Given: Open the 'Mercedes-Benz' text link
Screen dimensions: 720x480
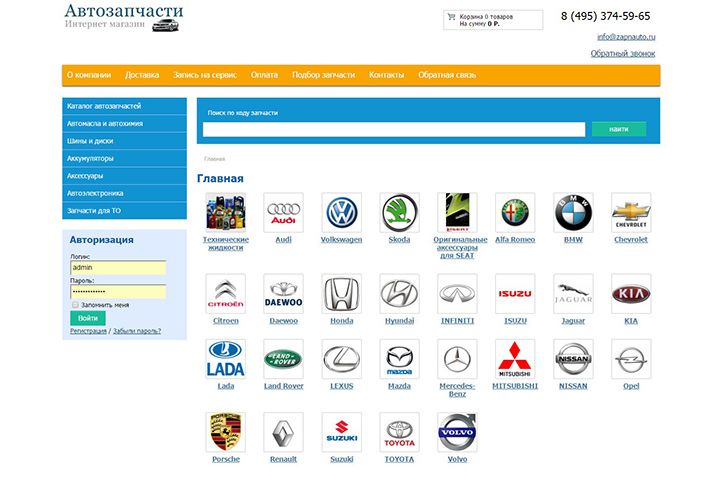Looking at the screenshot, I should point(457,390).
